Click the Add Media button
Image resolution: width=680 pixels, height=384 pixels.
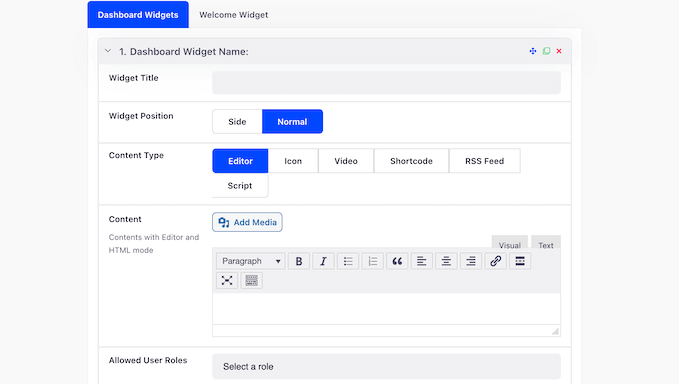[247, 222]
